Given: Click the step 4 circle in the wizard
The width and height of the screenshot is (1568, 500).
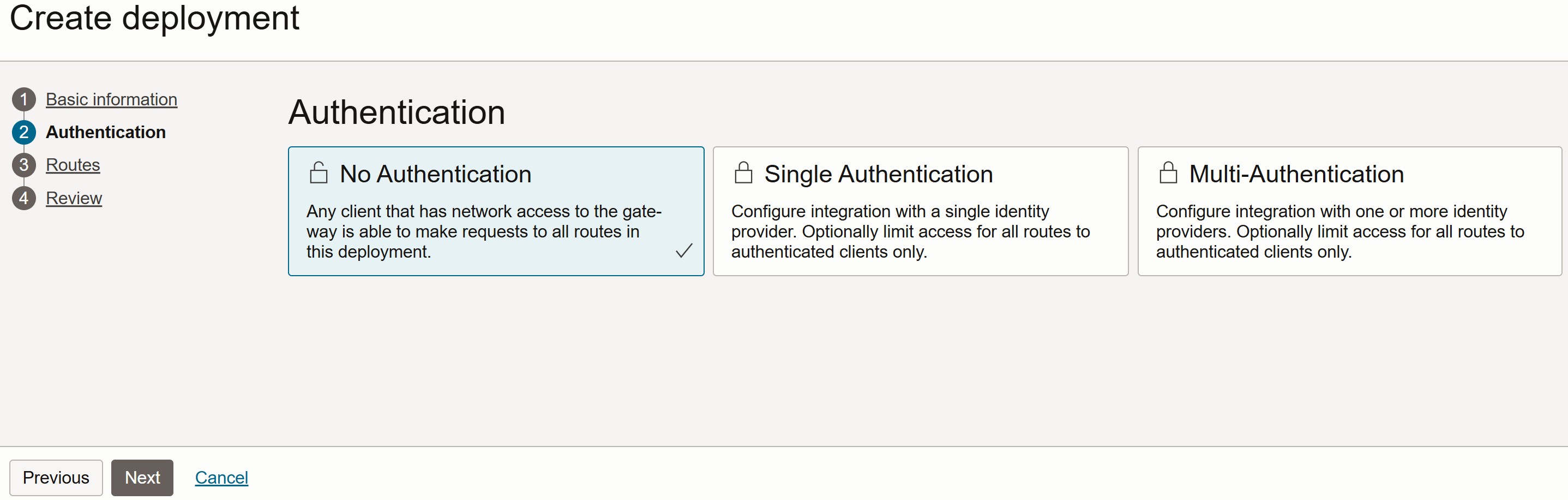Looking at the screenshot, I should coord(24,198).
